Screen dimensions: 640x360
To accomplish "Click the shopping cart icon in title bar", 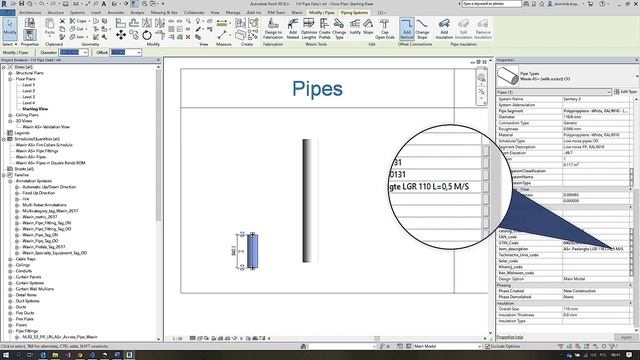I will (590, 4).
